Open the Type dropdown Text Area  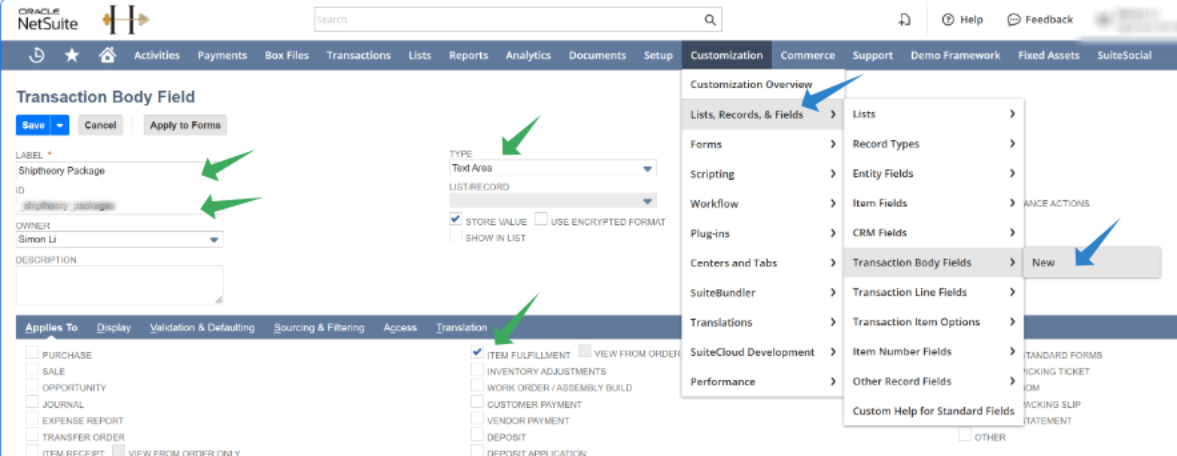(552, 168)
